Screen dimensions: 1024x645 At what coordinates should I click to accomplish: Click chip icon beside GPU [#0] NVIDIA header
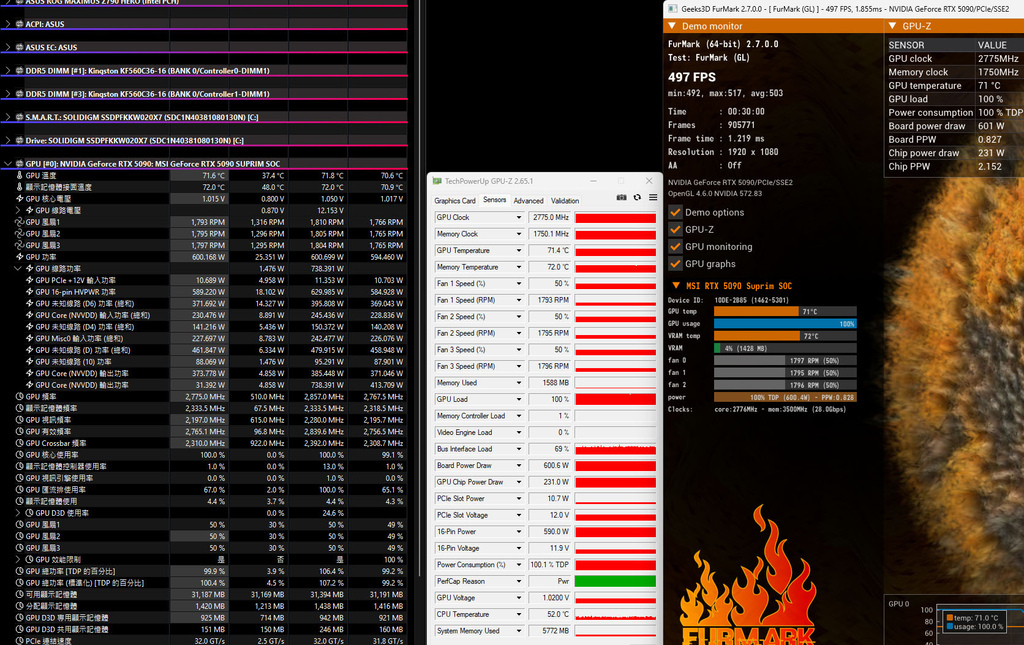20,164
